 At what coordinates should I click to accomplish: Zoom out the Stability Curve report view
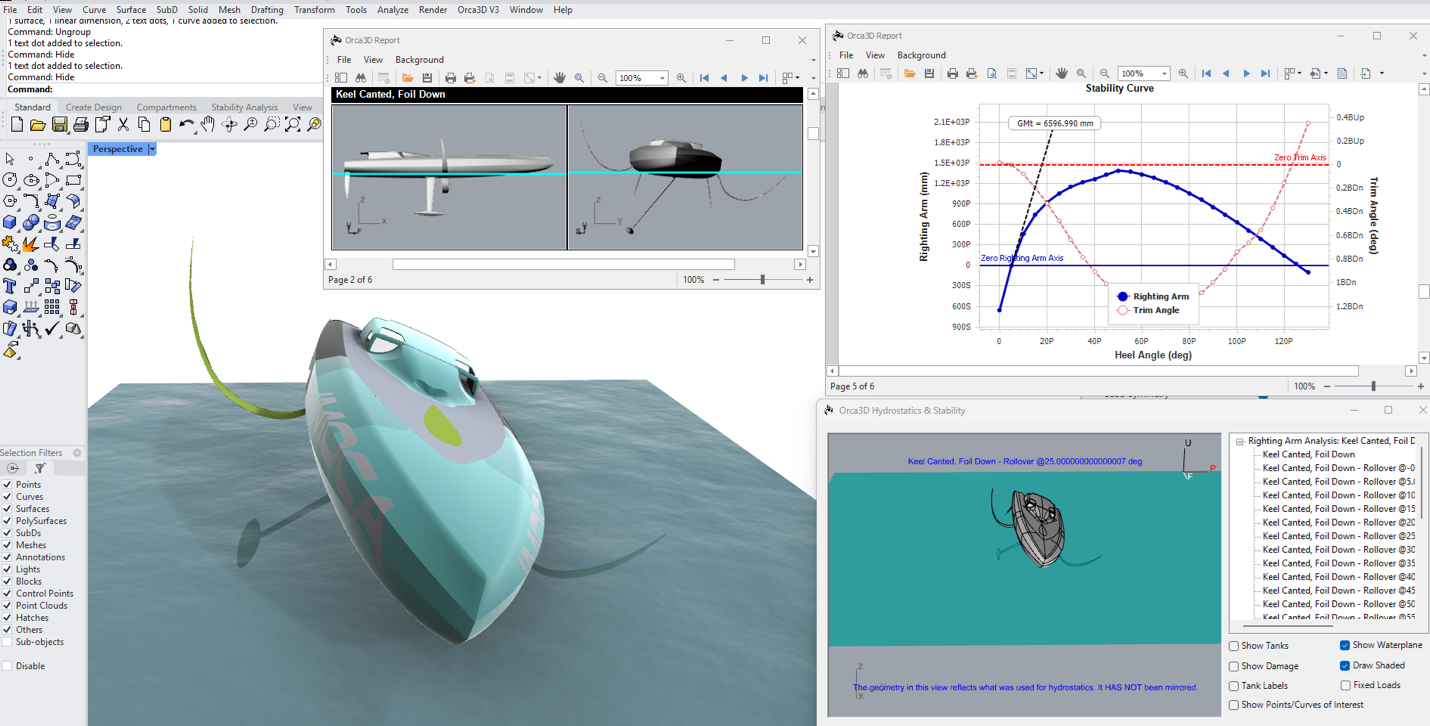1103,72
